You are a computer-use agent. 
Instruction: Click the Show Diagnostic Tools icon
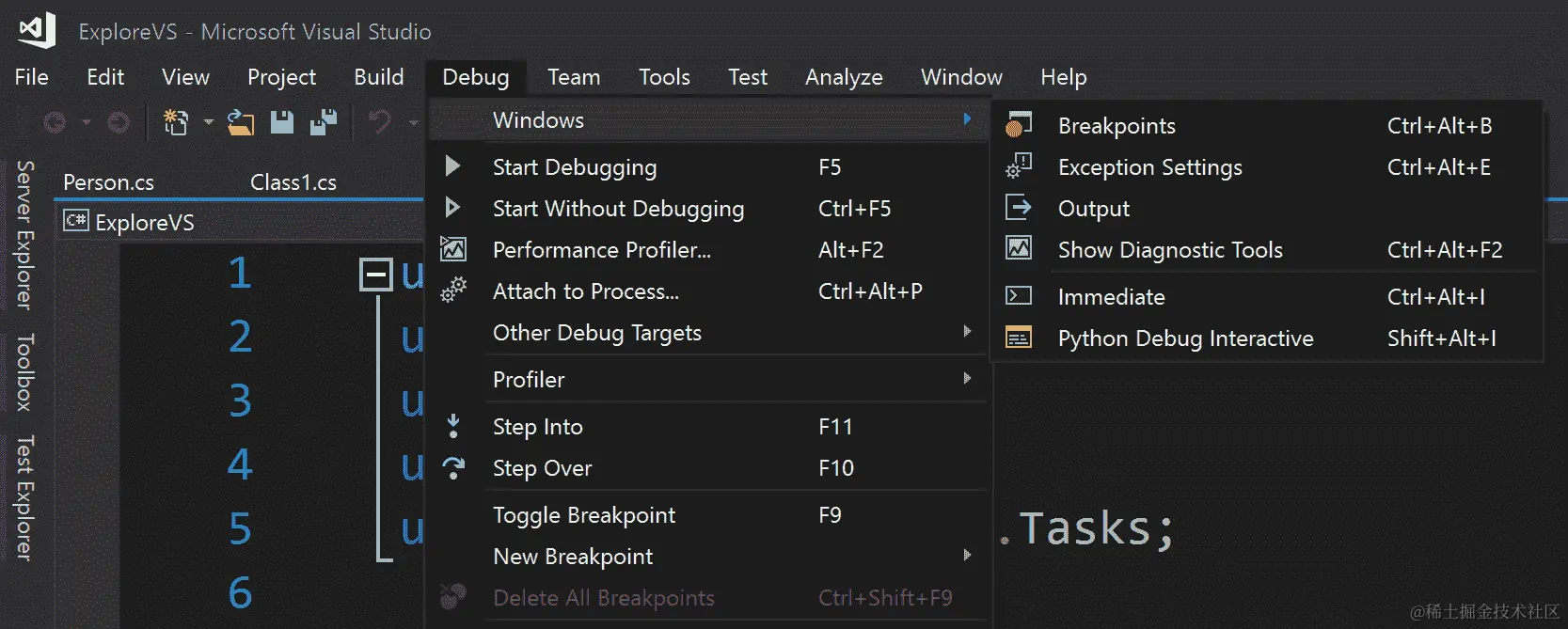click(1019, 248)
